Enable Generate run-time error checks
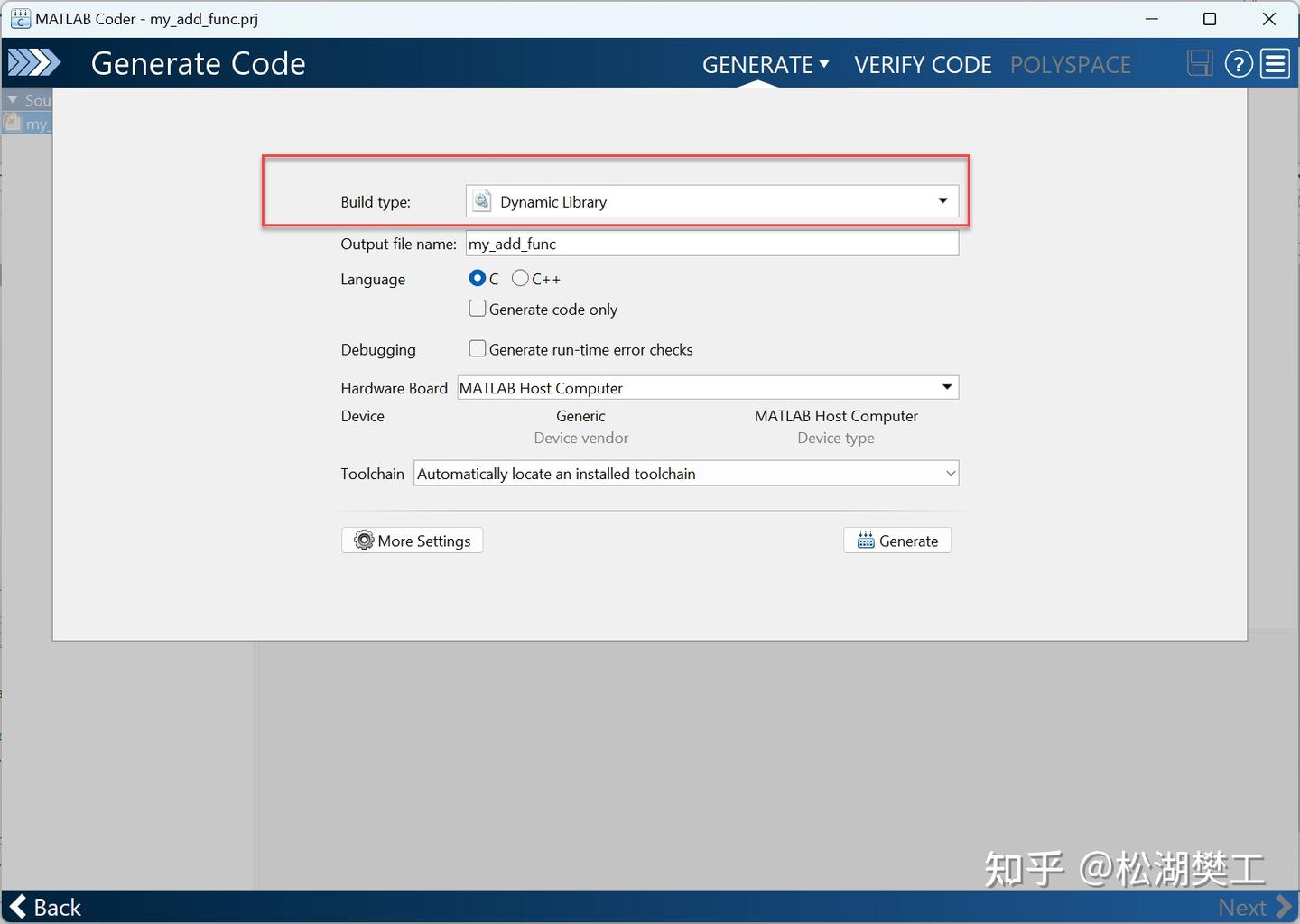1300x924 pixels. [x=478, y=348]
